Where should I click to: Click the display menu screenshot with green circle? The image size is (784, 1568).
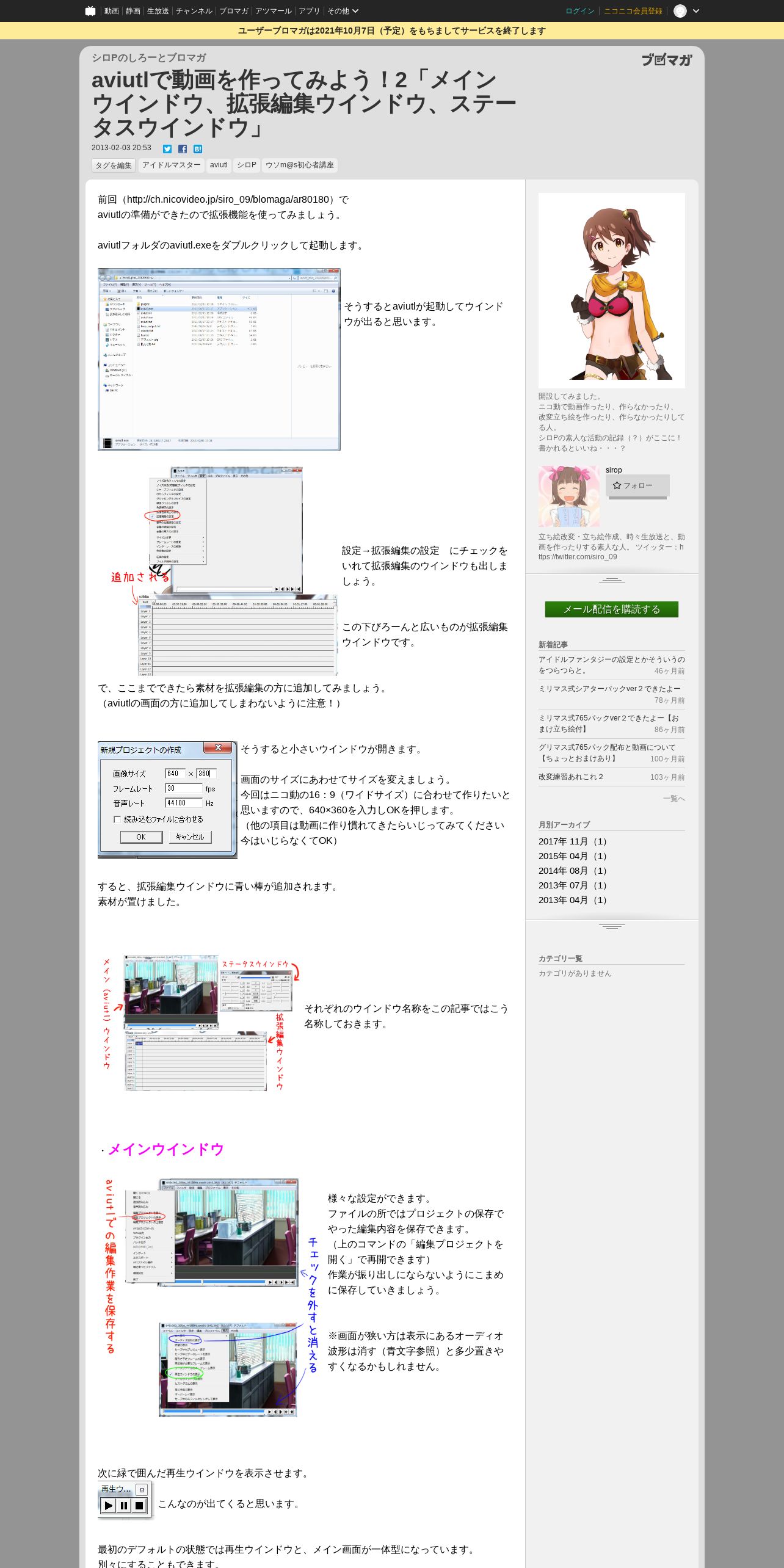pos(228,1370)
